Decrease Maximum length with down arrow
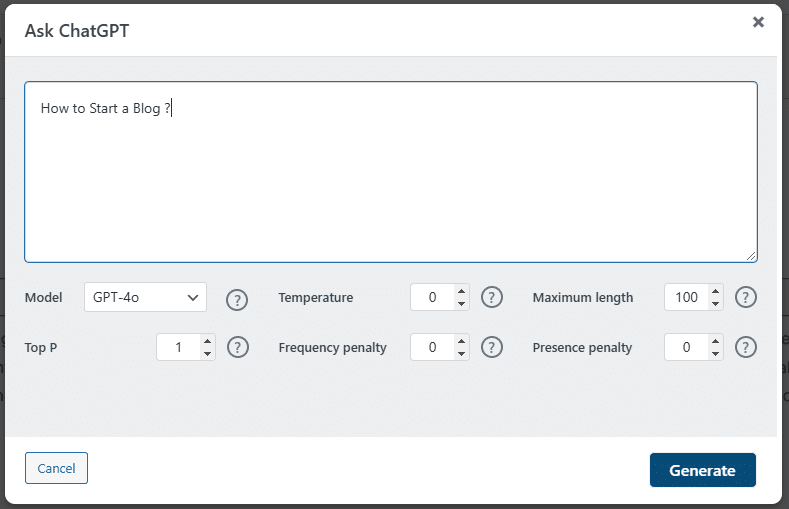The width and height of the screenshot is (789, 509). pos(715,304)
